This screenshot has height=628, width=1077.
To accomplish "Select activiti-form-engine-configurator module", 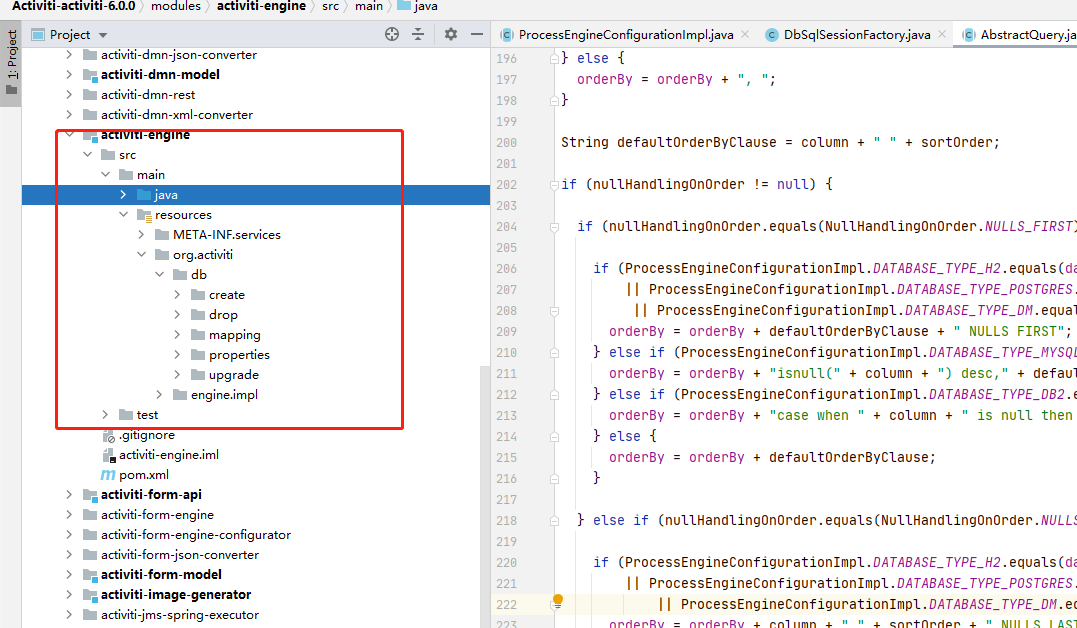I will [x=196, y=535].
